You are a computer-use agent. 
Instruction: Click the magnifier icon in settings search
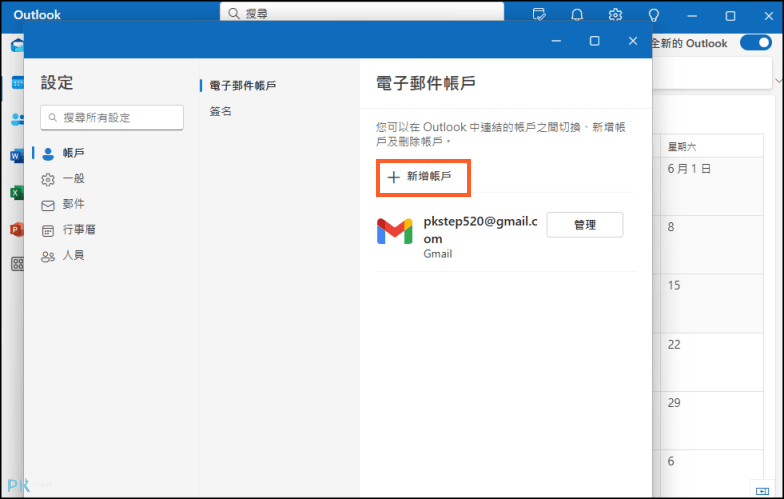tap(52, 118)
